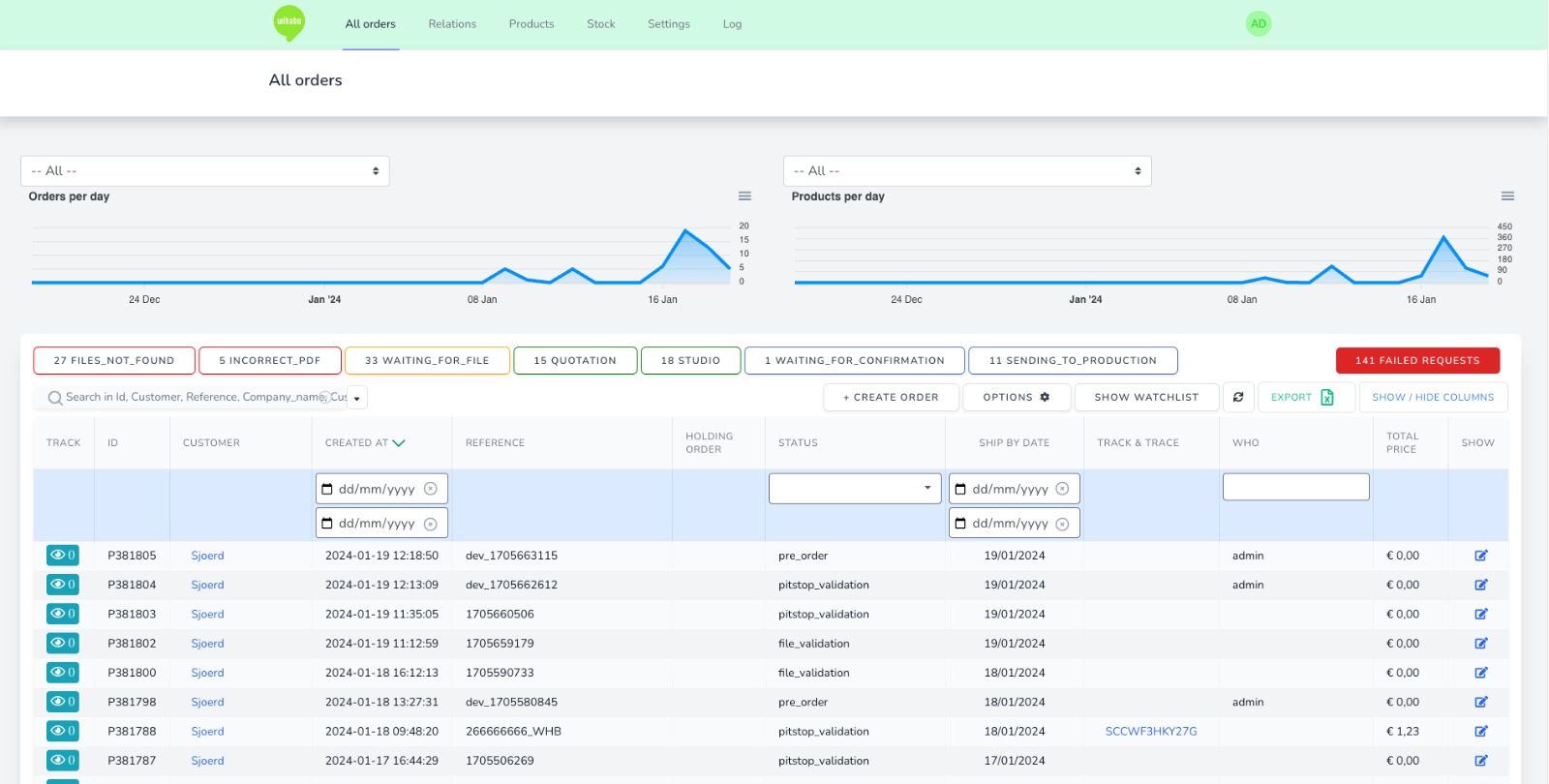The height and width of the screenshot is (784, 1549).
Task: Open tracking link SCCWF3HKY27G
Action: click(1151, 731)
